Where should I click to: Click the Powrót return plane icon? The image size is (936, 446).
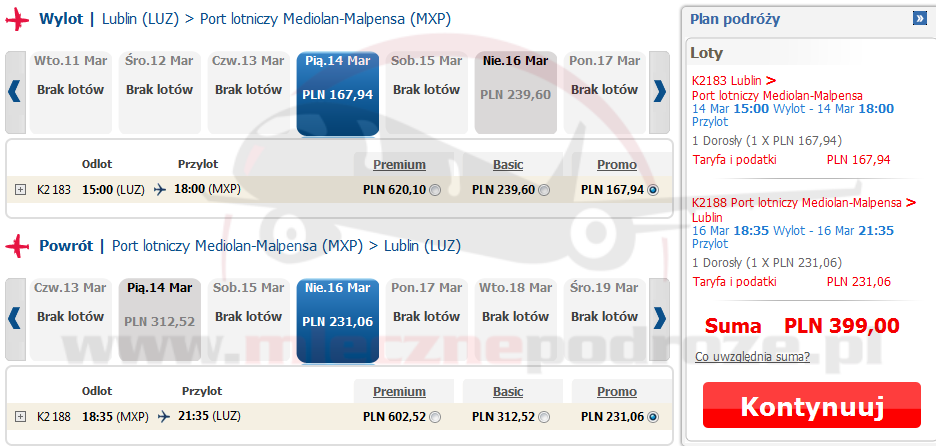[x=17, y=246]
